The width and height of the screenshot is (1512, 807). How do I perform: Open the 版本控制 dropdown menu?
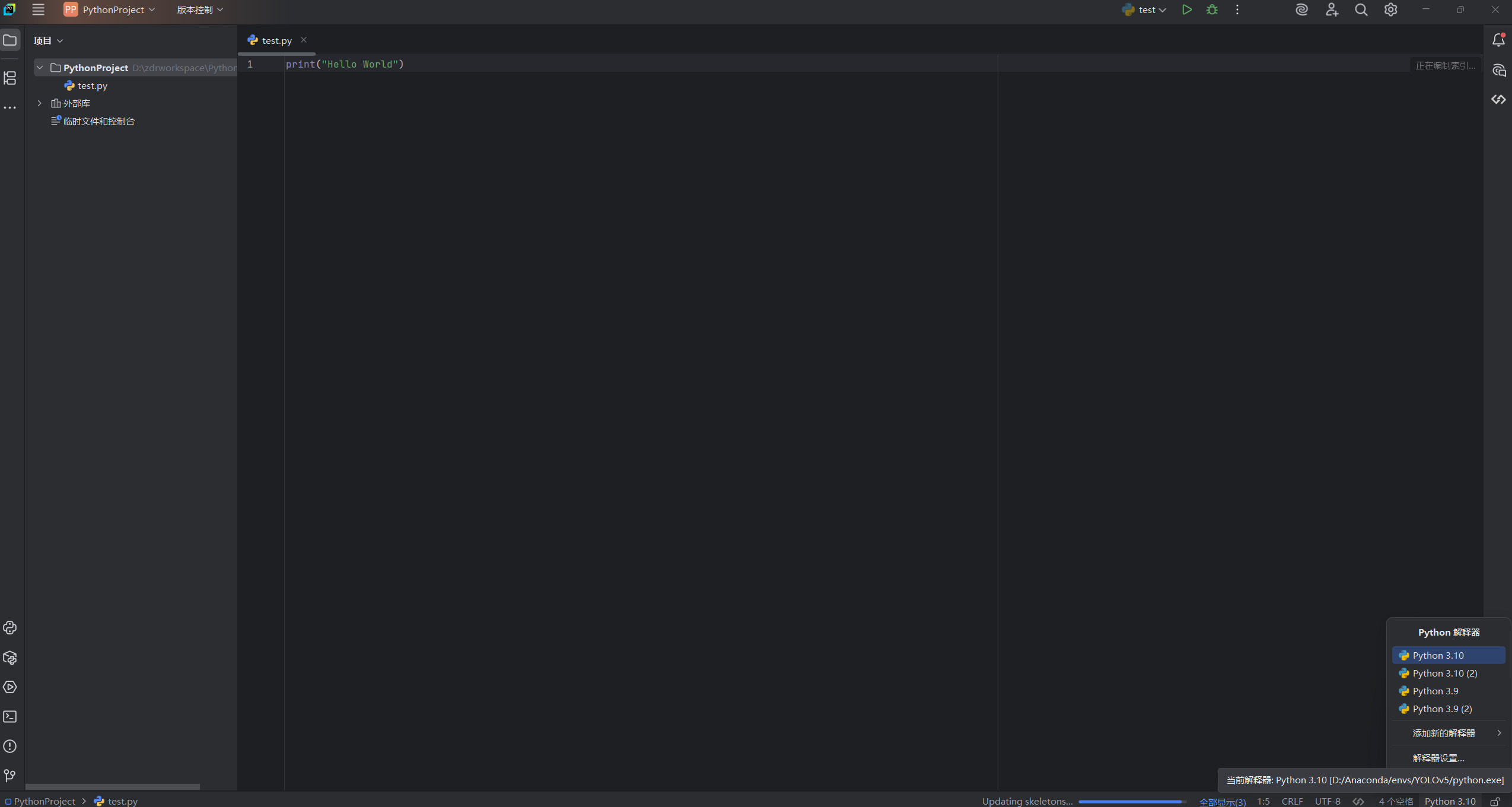200,9
